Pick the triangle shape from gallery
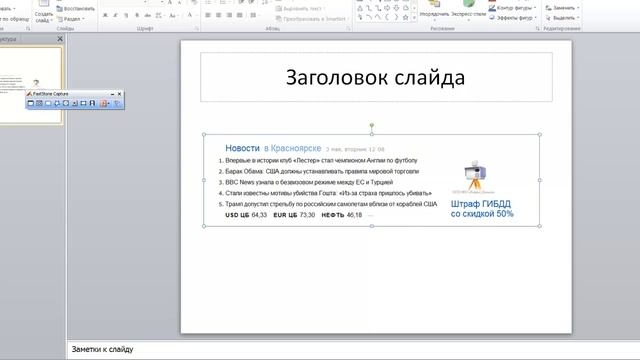The height and width of the screenshot is (360, 640). click(360, 8)
